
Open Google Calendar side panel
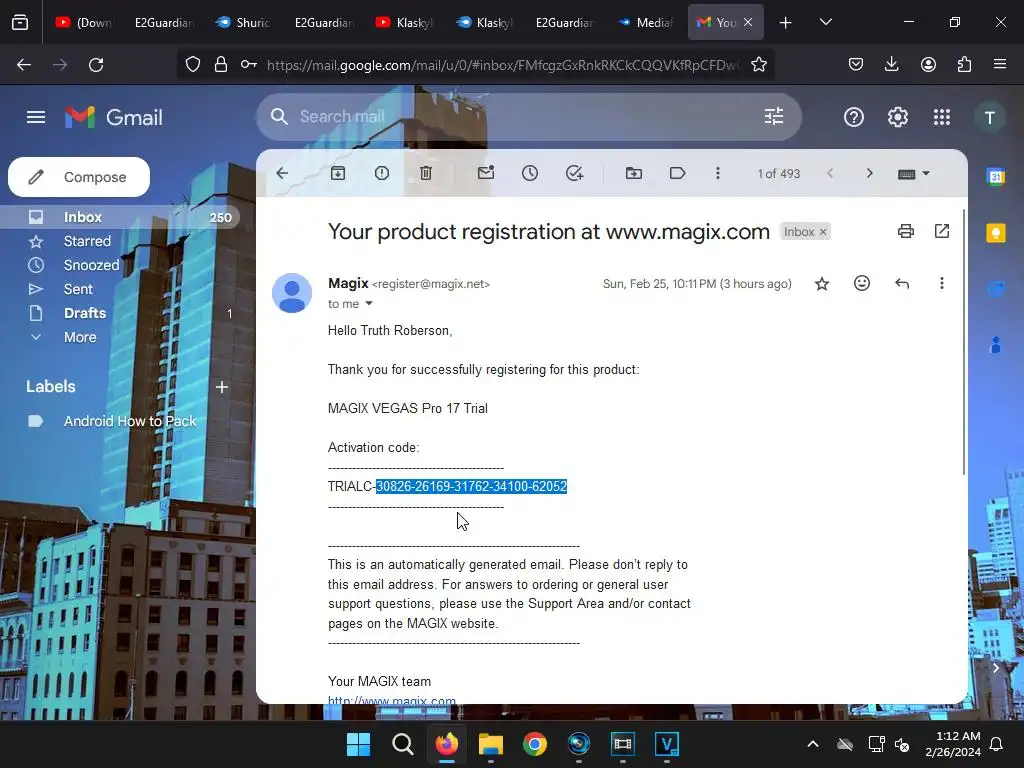click(x=996, y=176)
